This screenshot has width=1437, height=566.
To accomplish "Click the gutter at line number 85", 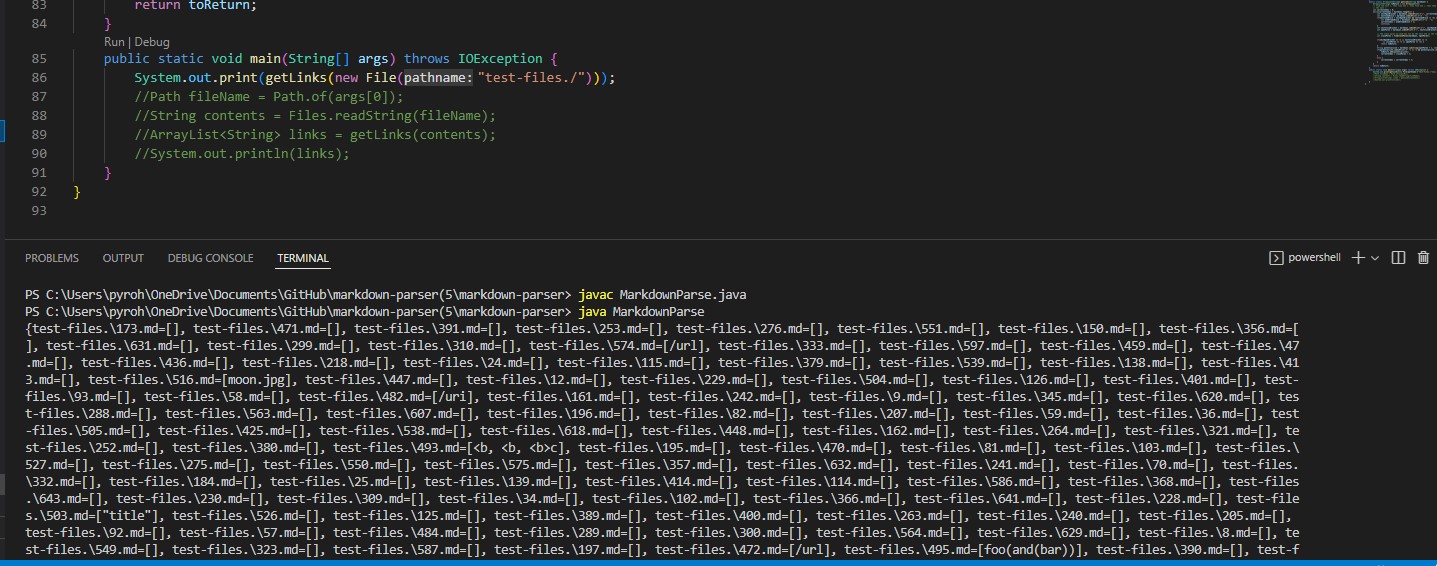I will [39, 59].
